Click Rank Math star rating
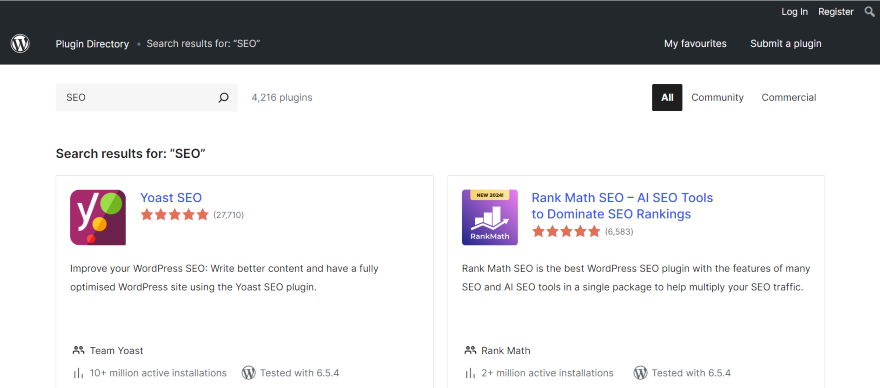 (x=566, y=231)
